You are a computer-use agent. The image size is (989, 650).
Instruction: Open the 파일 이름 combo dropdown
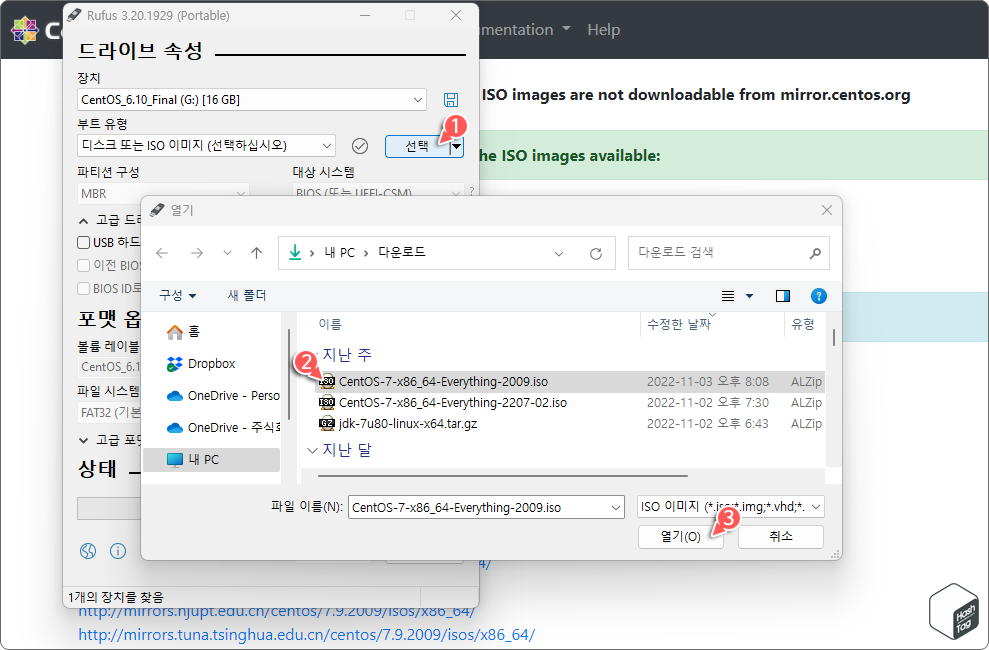(616, 508)
